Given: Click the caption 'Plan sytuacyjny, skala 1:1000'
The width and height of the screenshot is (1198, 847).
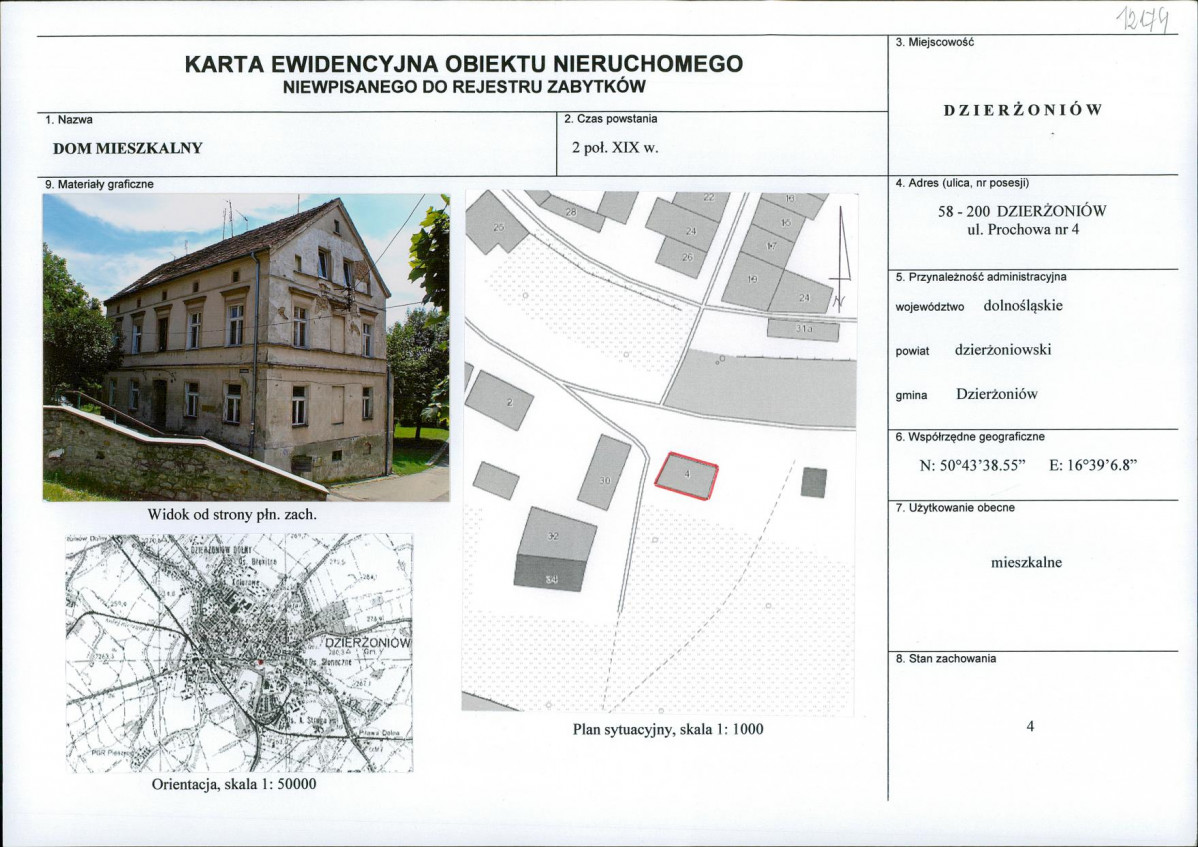Looking at the screenshot, I should tap(669, 731).
